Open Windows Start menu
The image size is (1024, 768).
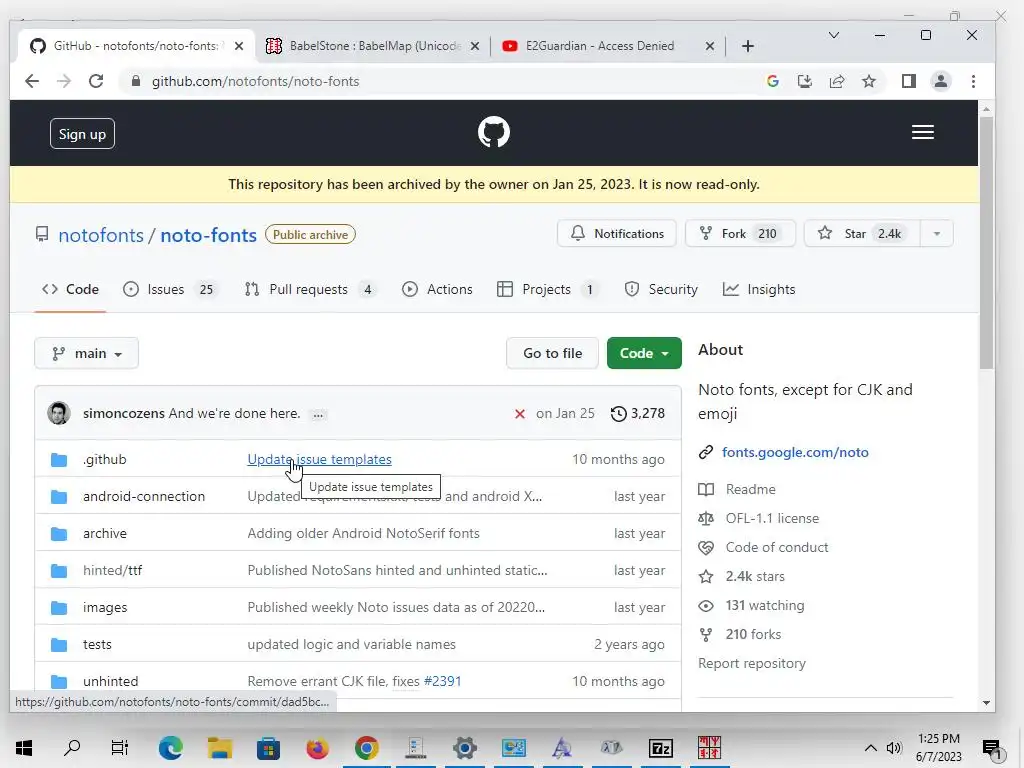pos(24,748)
